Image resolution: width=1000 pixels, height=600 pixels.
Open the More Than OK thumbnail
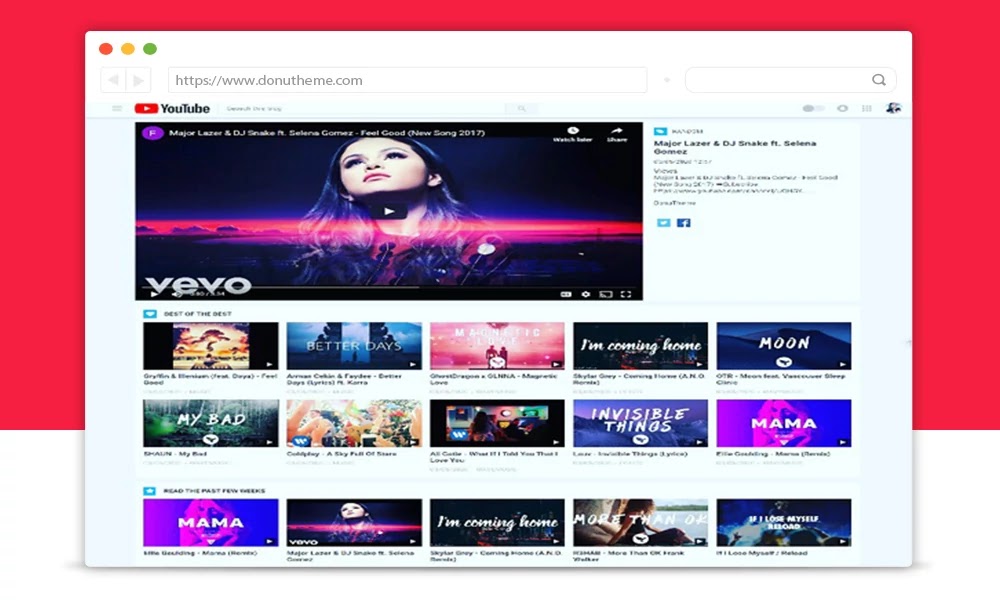pyautogui.click(x=640, y=523)
